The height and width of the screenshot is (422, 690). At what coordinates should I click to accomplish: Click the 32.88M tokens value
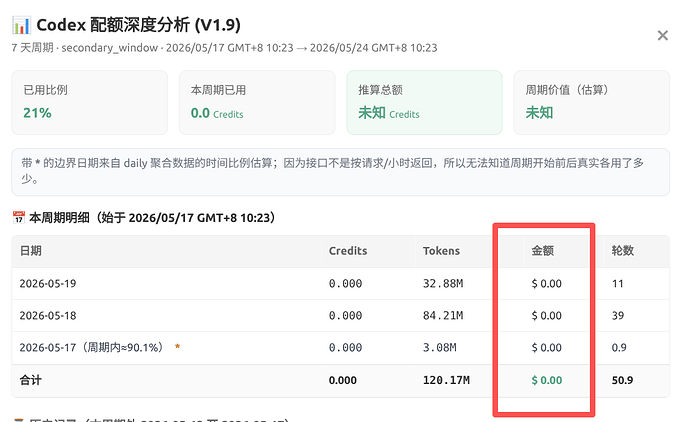point(443,283)
